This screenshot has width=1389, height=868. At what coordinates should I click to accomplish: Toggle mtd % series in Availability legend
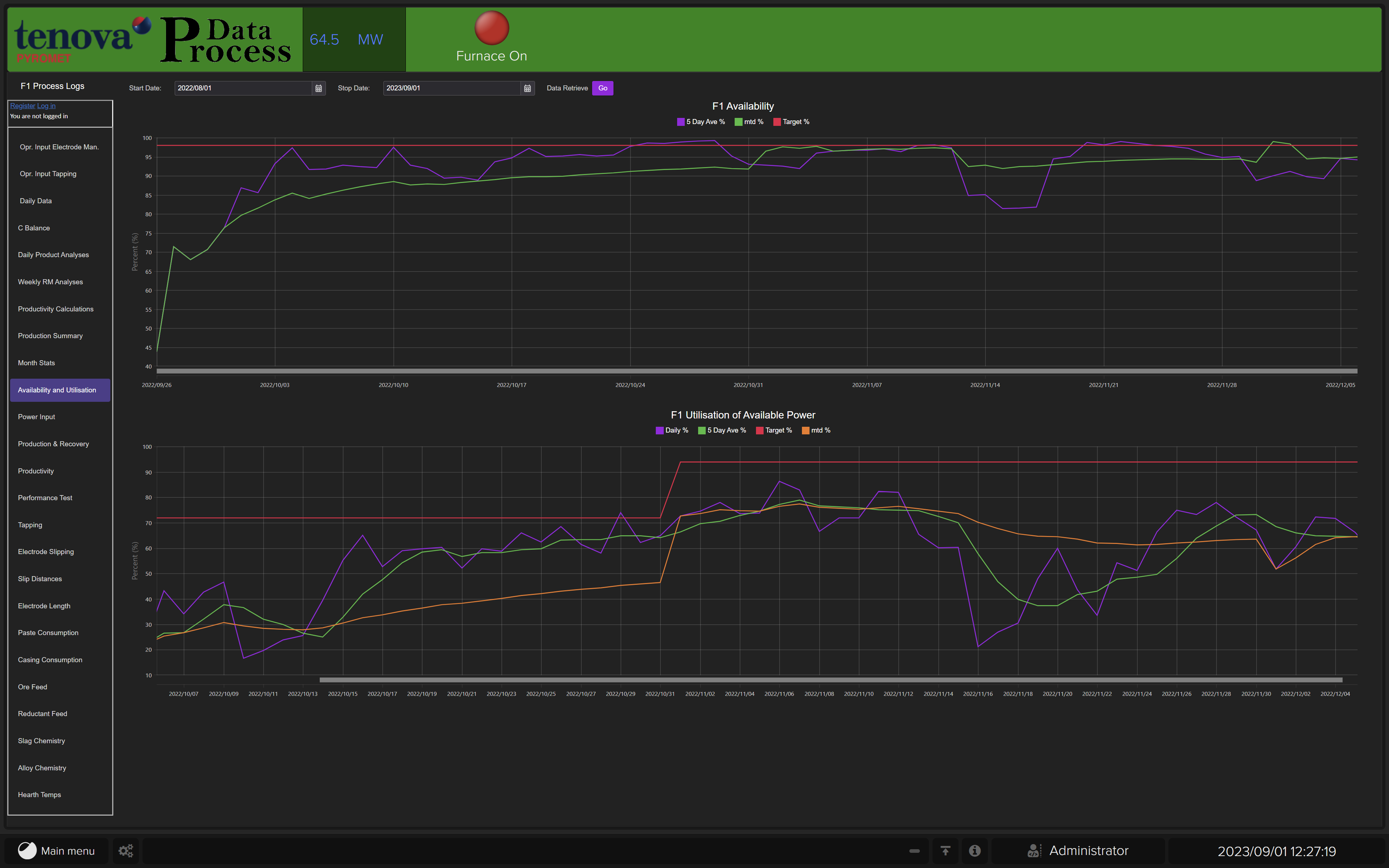click(749, 122)
